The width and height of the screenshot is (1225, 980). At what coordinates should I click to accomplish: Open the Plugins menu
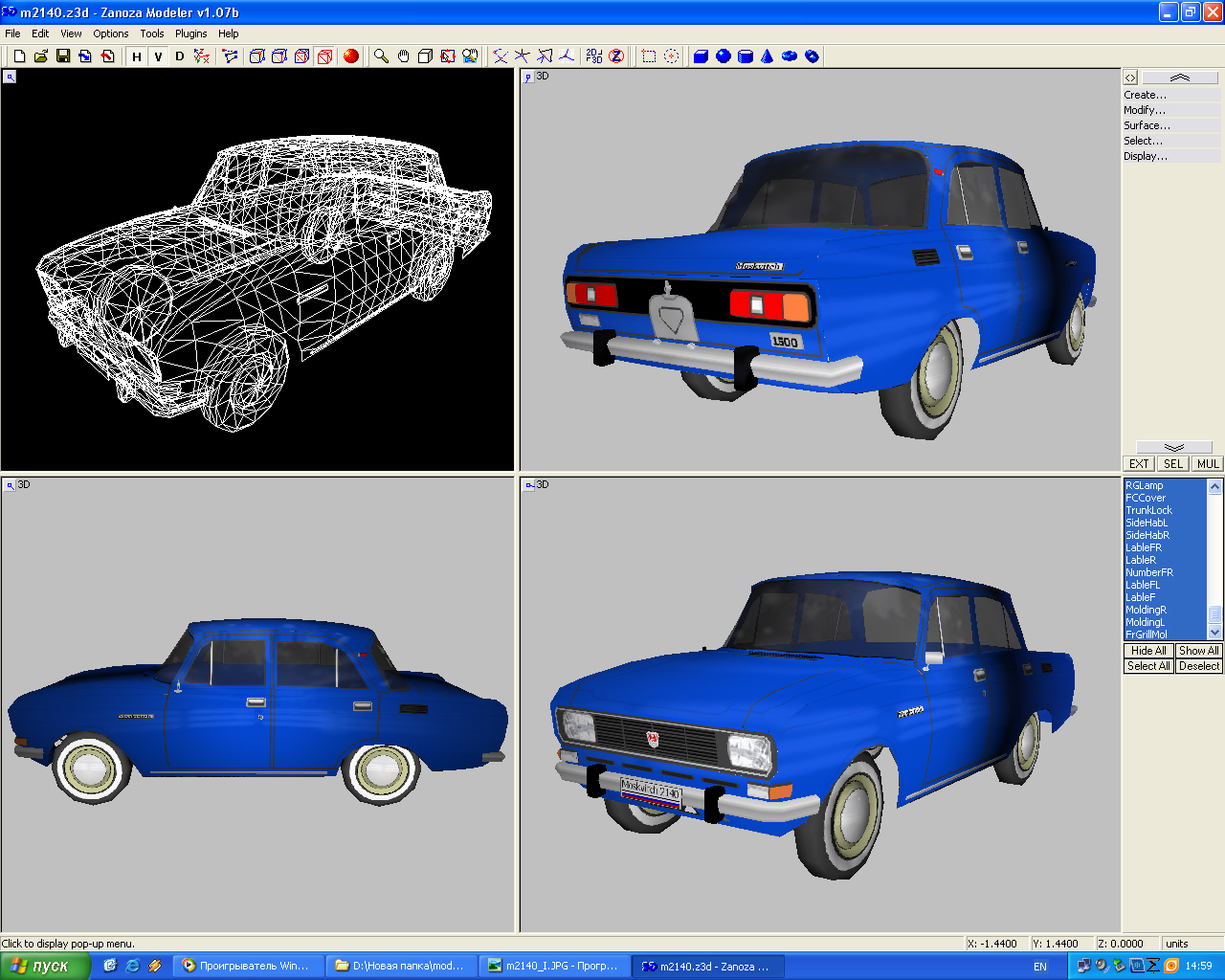190,33
